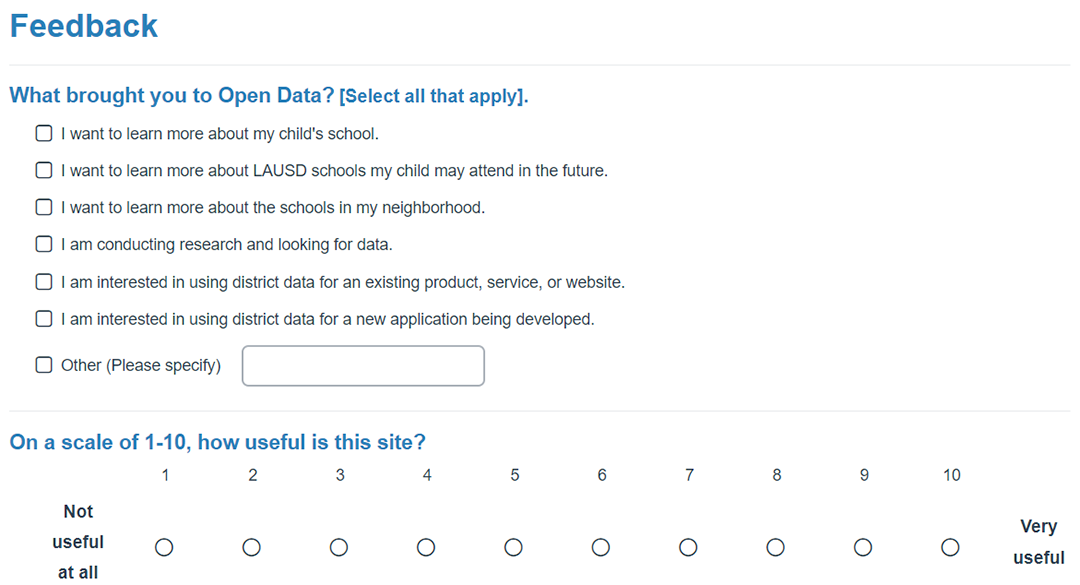Image resolution: width=1080 pixels, height=585 pixels.
Task: Rate the site 5 out of 10
Action: pos(513,548)
